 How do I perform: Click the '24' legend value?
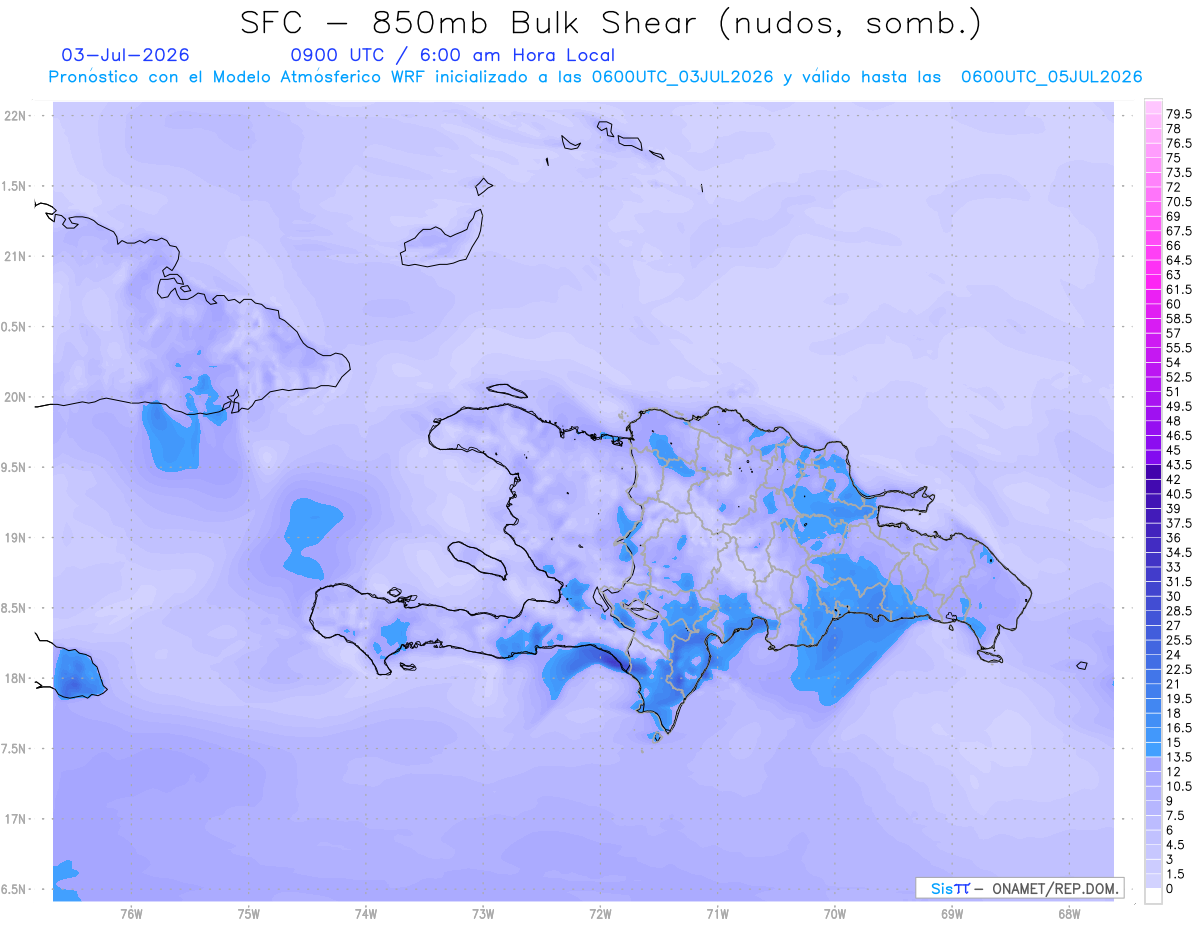click(x=1174, y=654)
